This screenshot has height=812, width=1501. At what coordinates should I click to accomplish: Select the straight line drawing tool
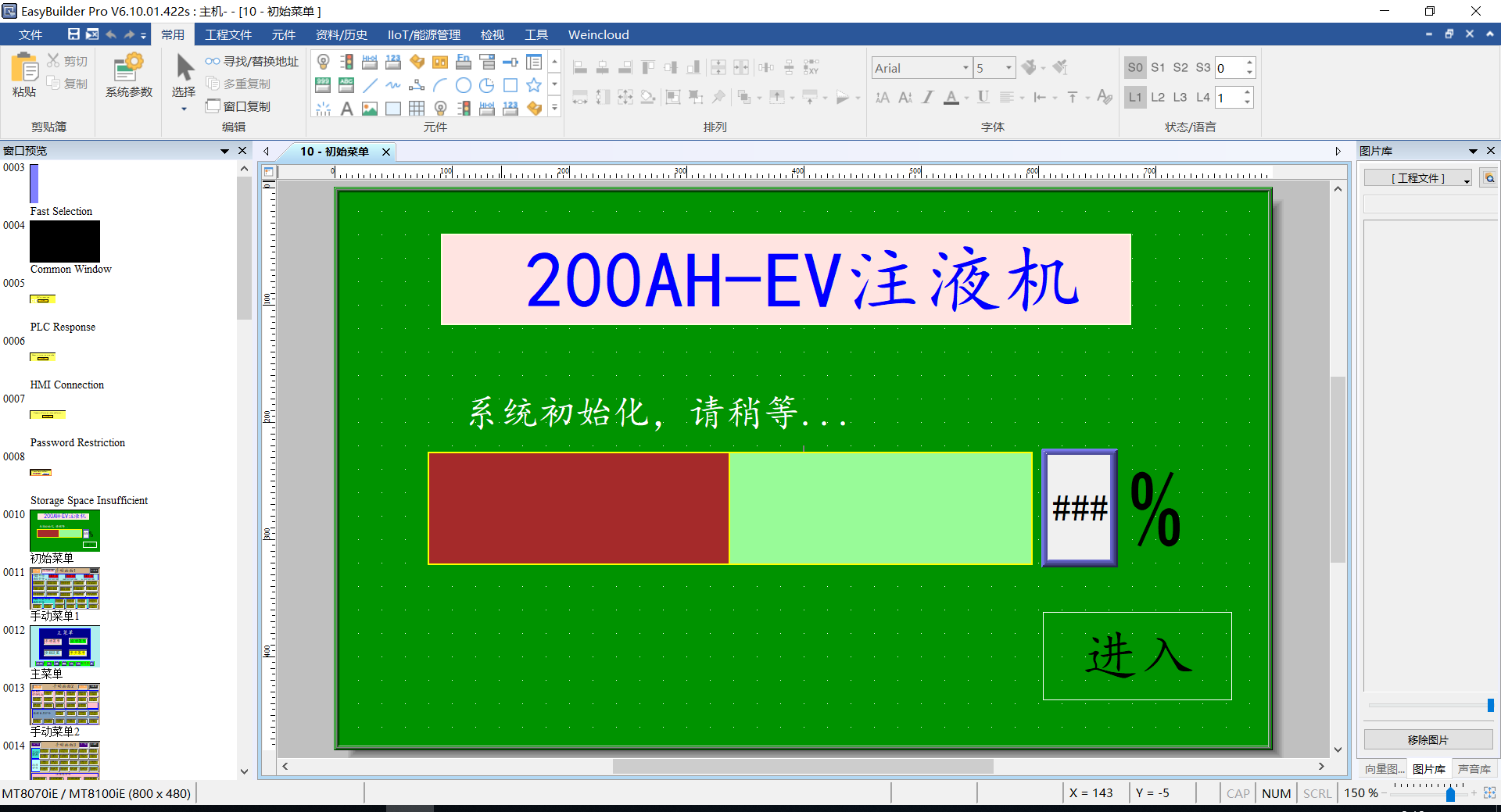pos(370,85)
